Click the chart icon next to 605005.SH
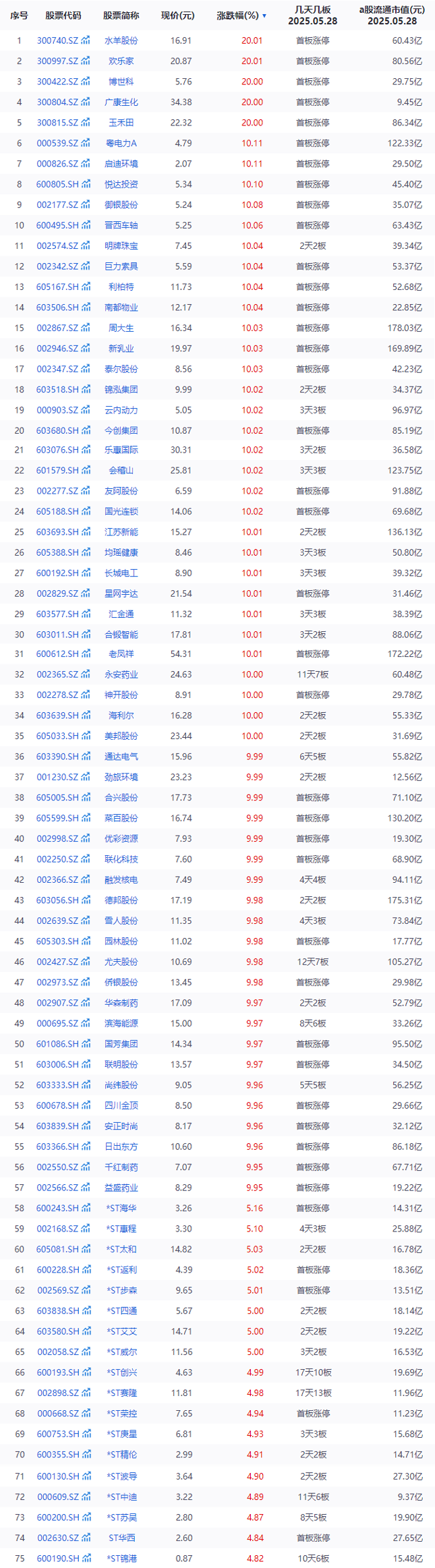 click(x=86, y=797)
